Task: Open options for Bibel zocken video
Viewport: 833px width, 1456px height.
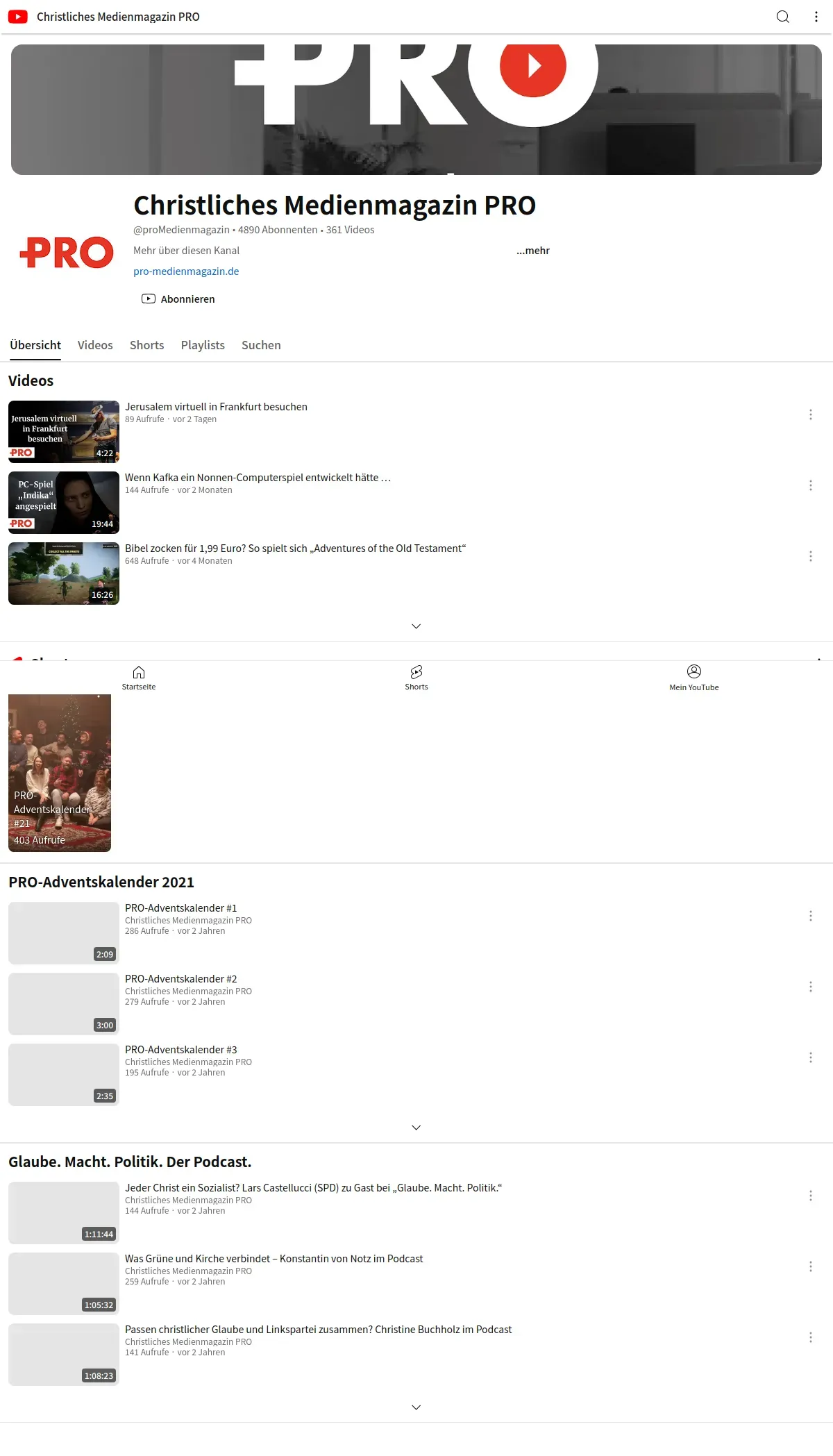Action: coord(811,556)
